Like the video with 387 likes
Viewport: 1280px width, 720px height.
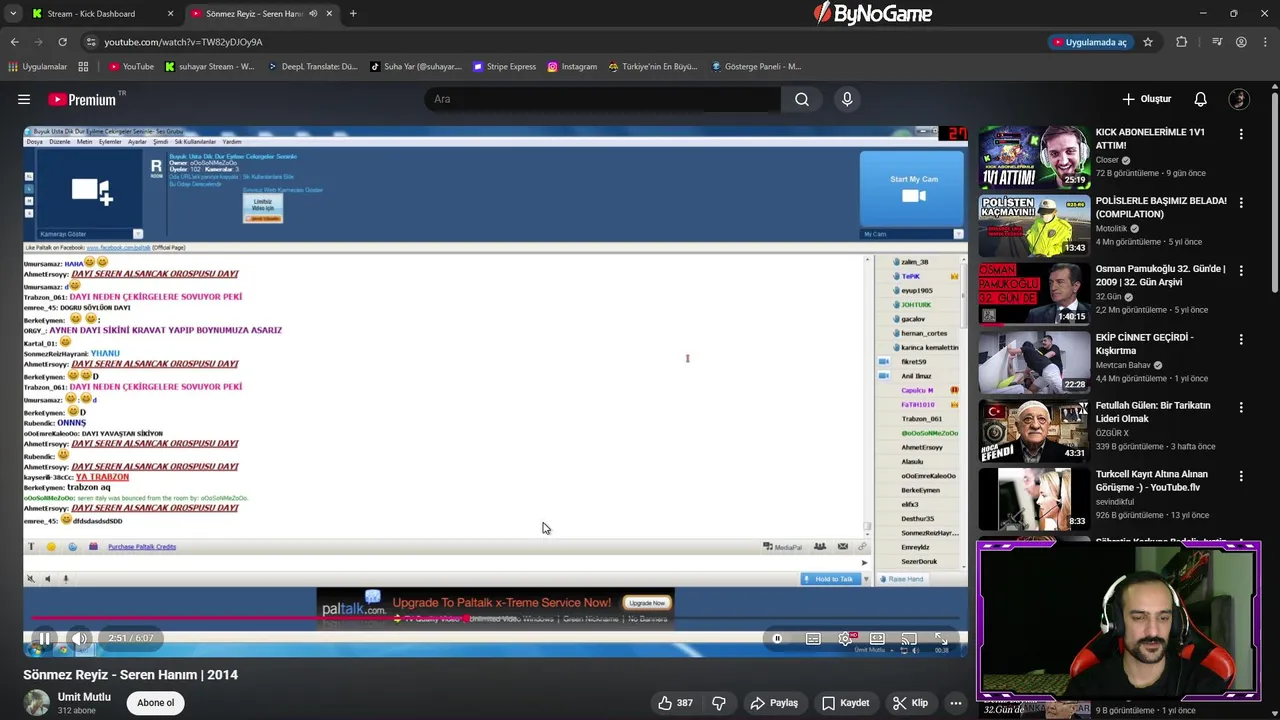(674, 703)
